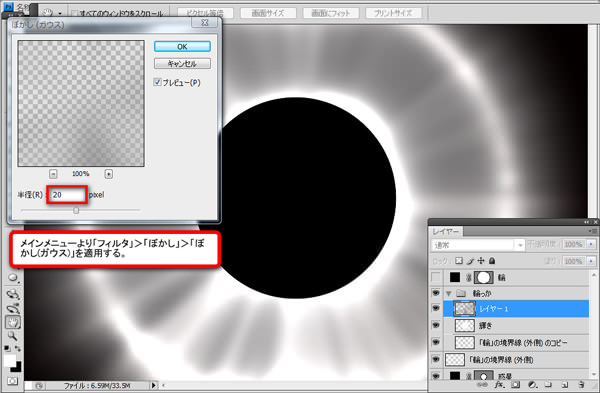Select the 輝き layer name
The height and width of the screenshot is (393, 600).
click(x=486, y=326)
